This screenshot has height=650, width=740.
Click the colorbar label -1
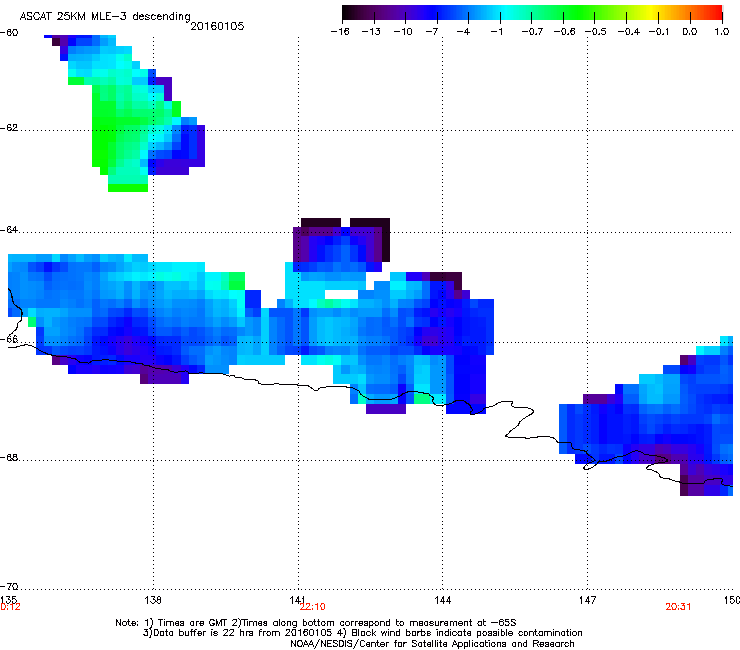pos(496,32)
